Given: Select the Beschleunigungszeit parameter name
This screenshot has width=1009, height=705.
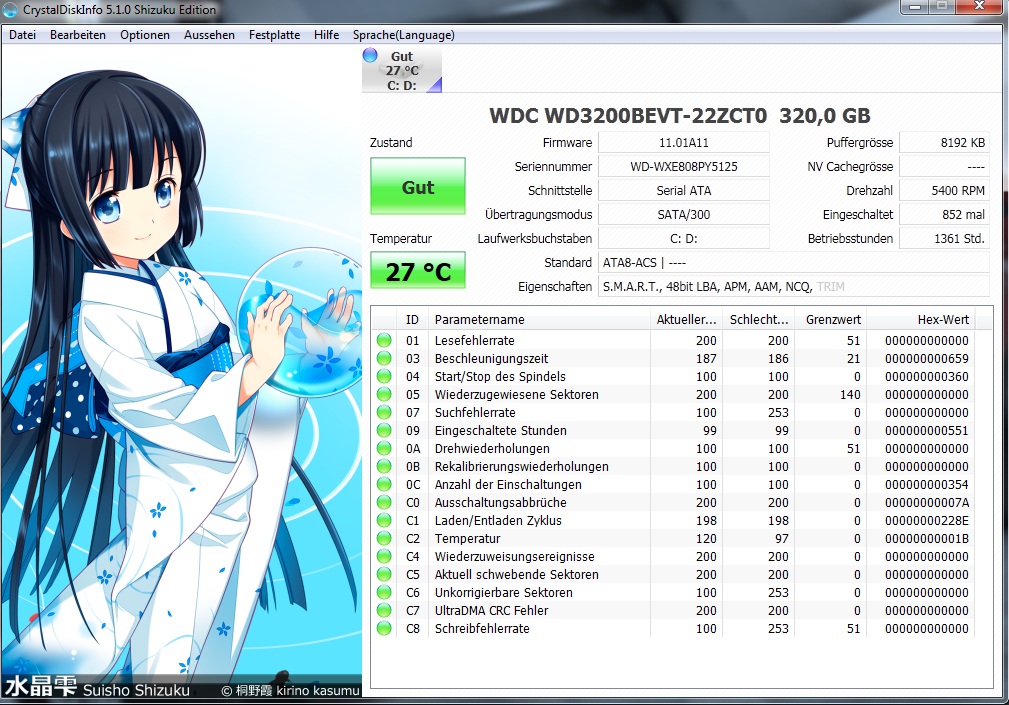Looking at the screenshot, I should pyautogui.click(x=491, y=358).
